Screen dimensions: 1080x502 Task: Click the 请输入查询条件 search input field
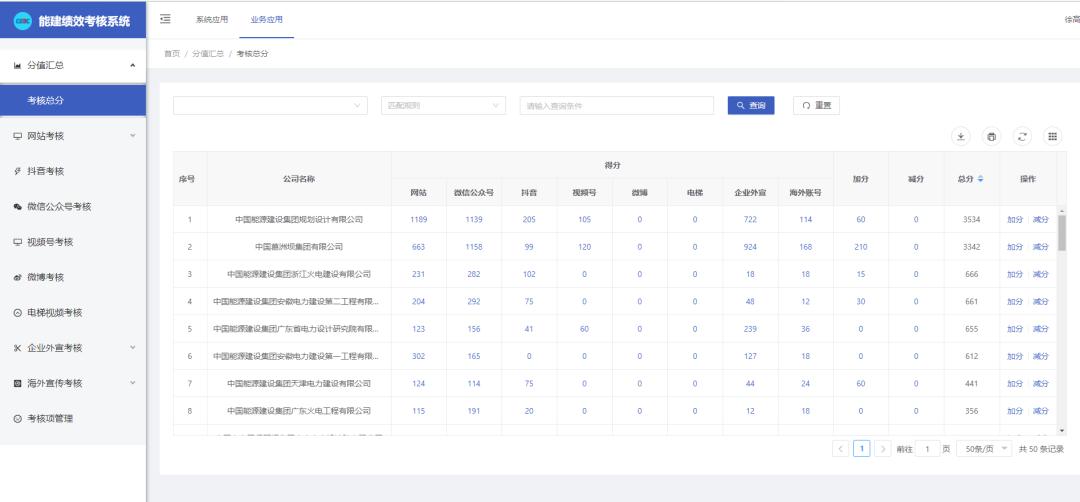pyautogui.click(x=616, y=105)
